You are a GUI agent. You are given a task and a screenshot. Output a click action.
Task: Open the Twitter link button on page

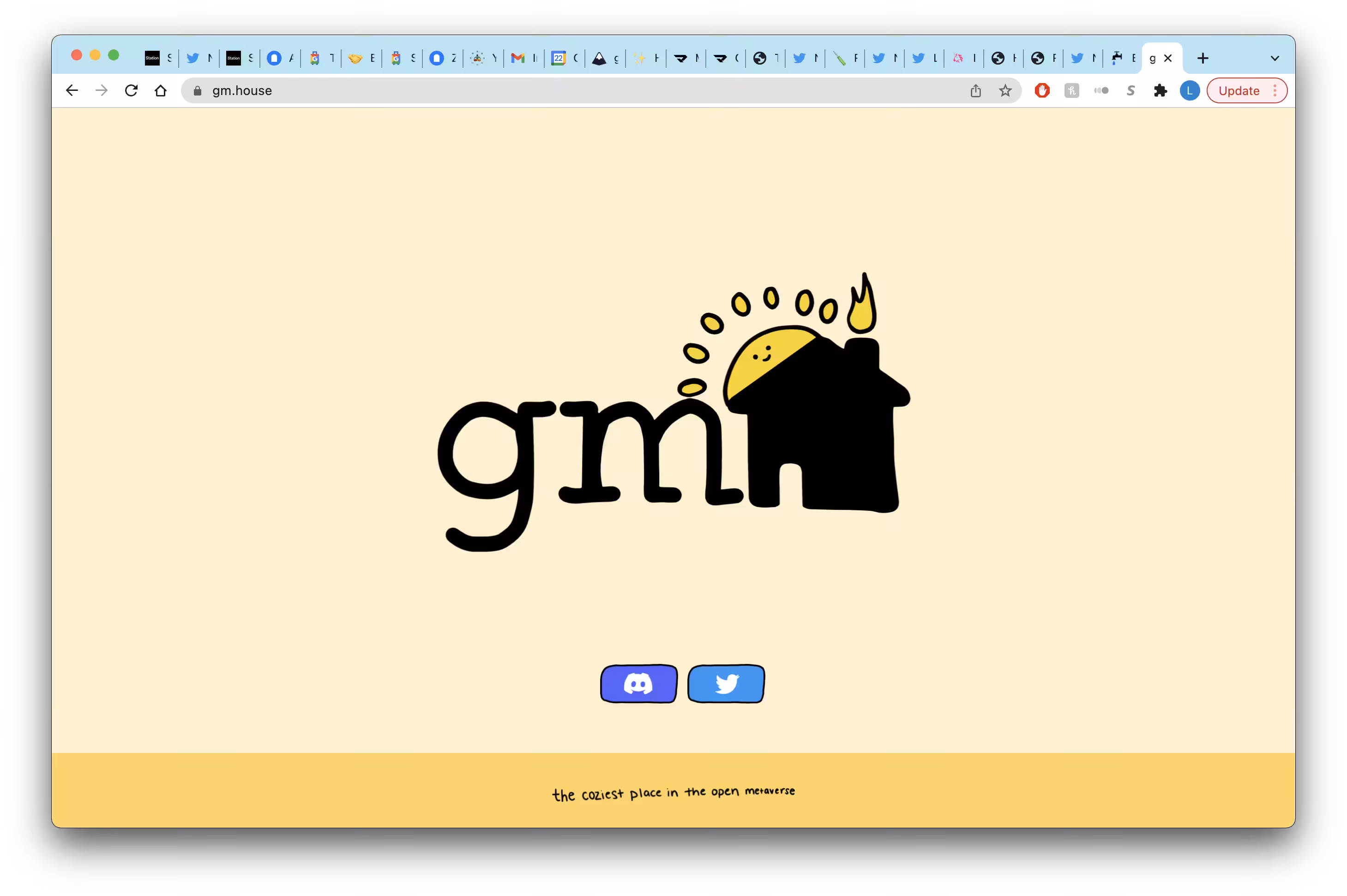[726, 683]
